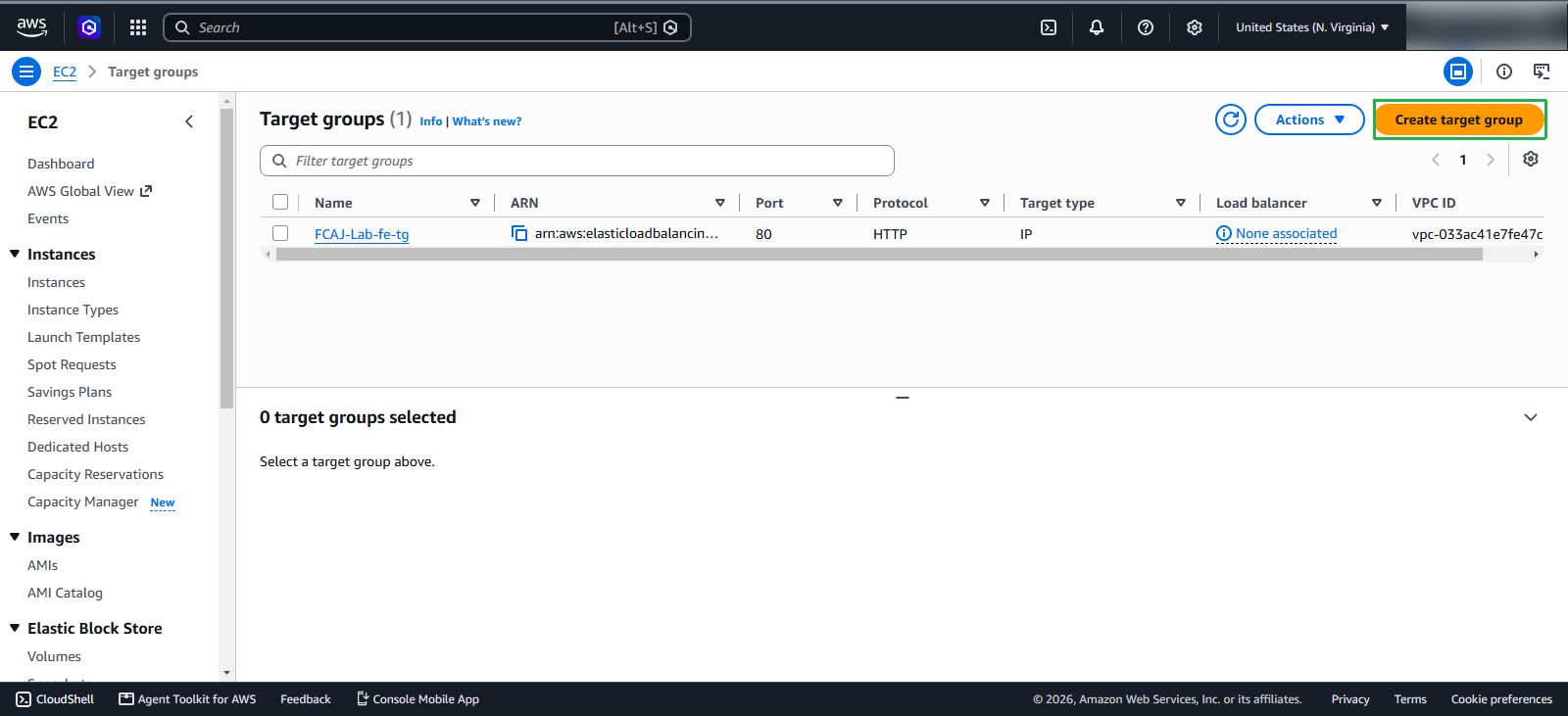Expand the target group details panel chevron
1568x716 pixels.
point(1531,417)
